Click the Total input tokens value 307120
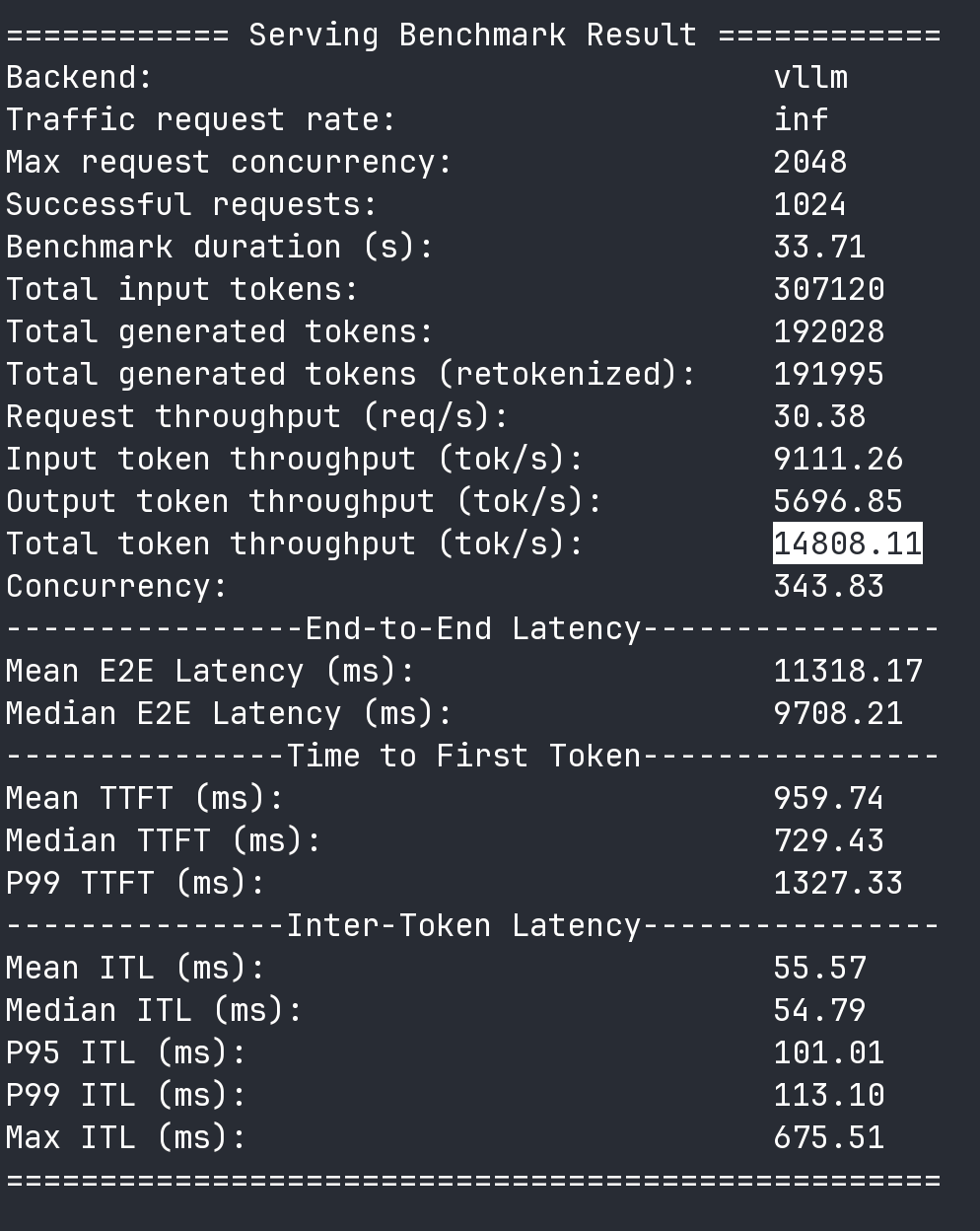This screenshot has height=1231, width=980. coord(829,289)
